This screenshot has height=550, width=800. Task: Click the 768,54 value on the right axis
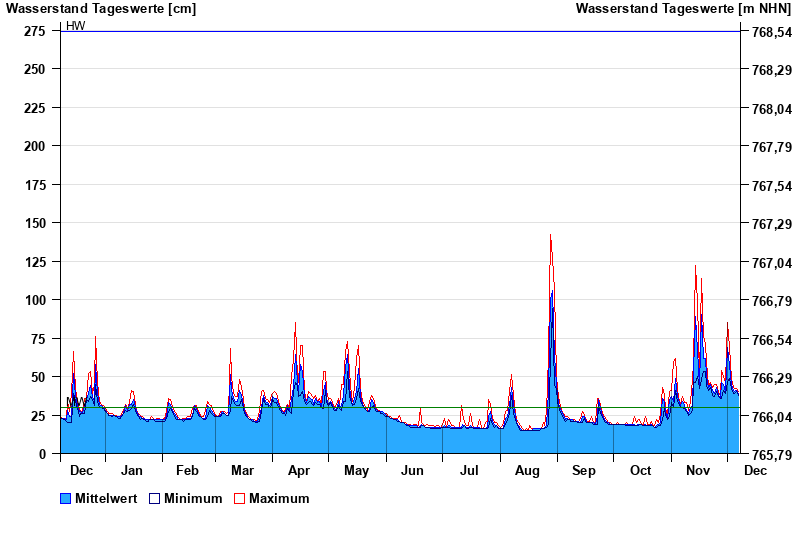point(771,32)
